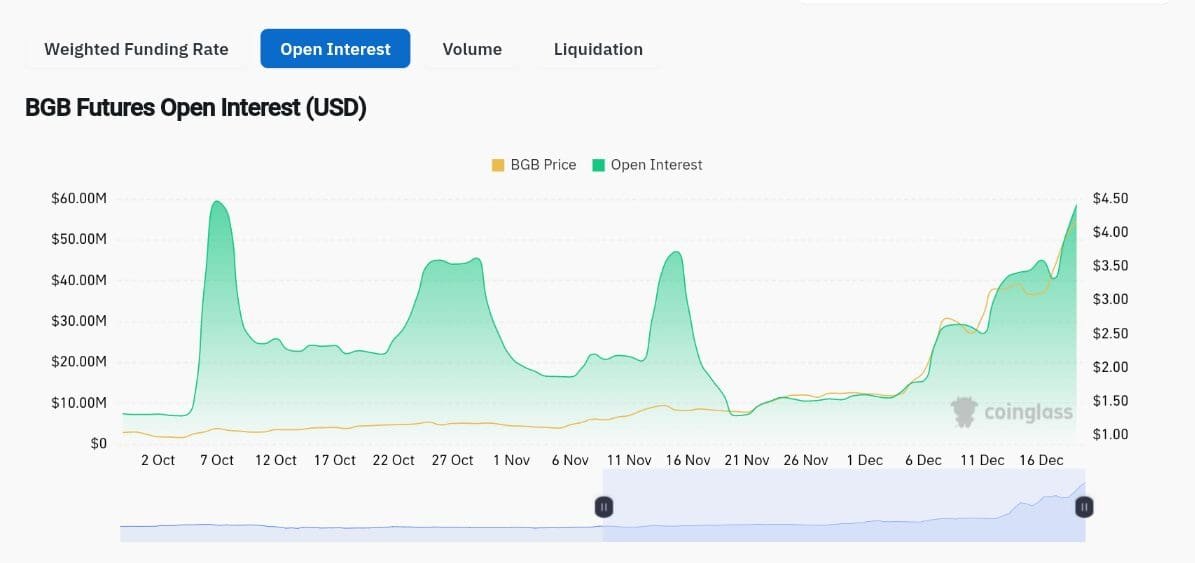This screenshot has height=563, width=1195.
Task: Click the $1.00 price axis label
Action: coord(1110,434)
